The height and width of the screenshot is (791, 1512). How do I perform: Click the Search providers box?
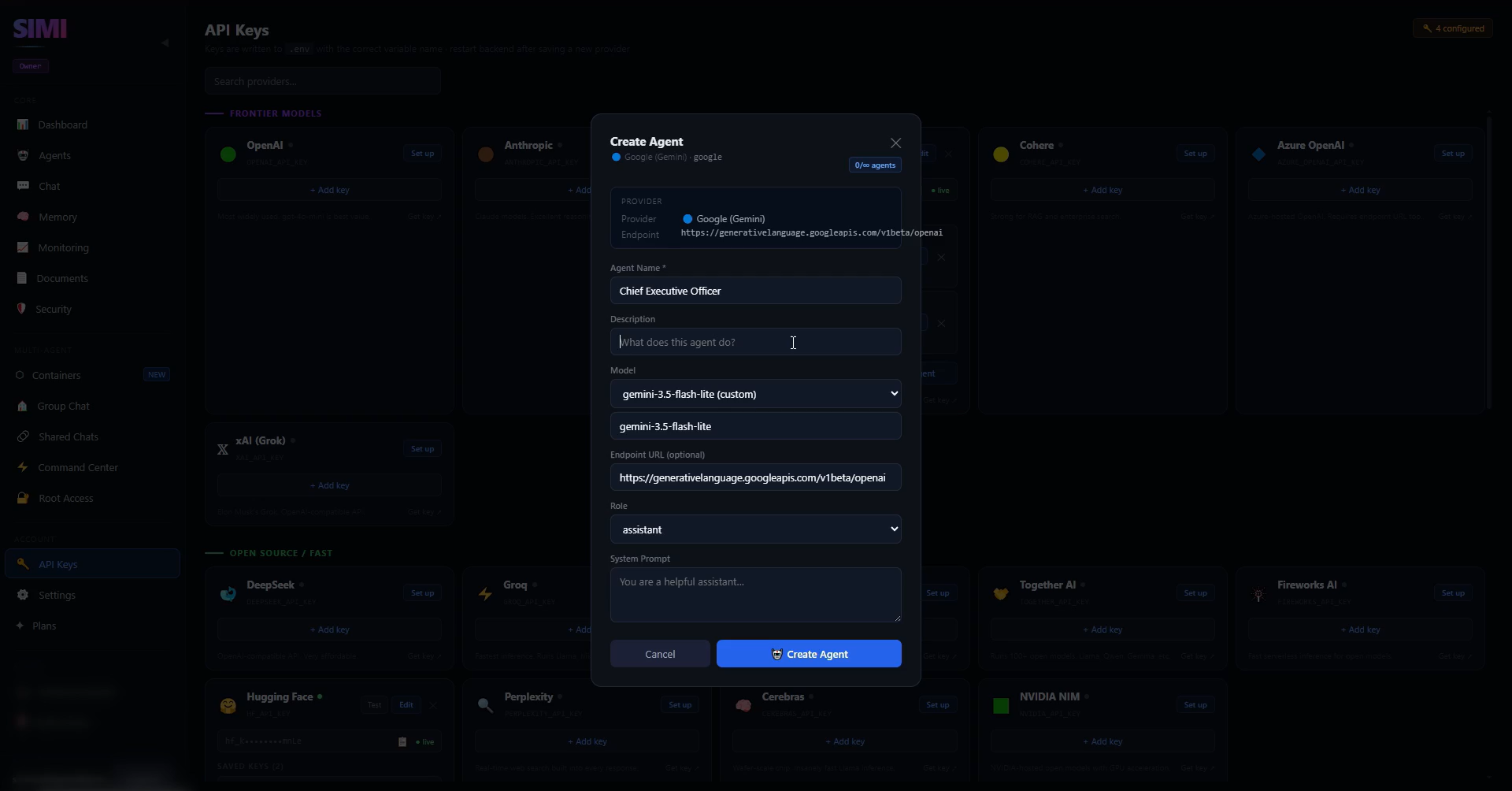[323, 81]
